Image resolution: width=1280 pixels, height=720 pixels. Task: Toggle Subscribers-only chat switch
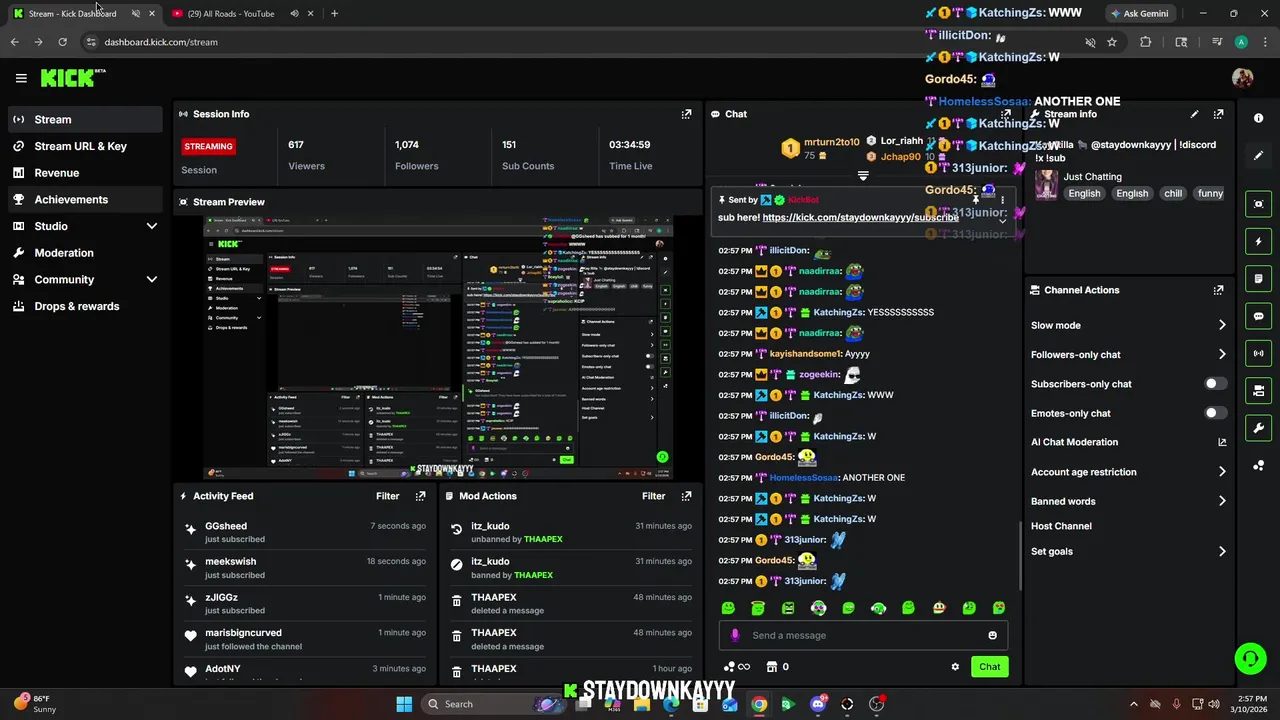coord(1215,384)
